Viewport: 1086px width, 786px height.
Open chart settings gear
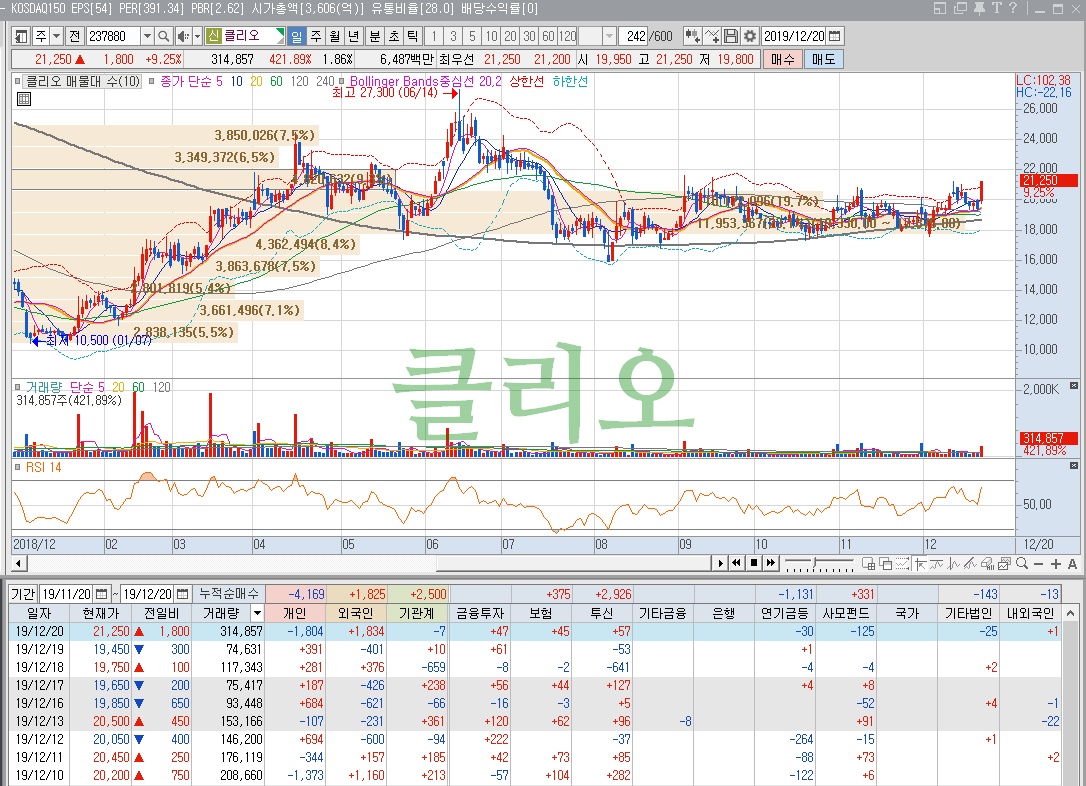[x=749, y=36]
